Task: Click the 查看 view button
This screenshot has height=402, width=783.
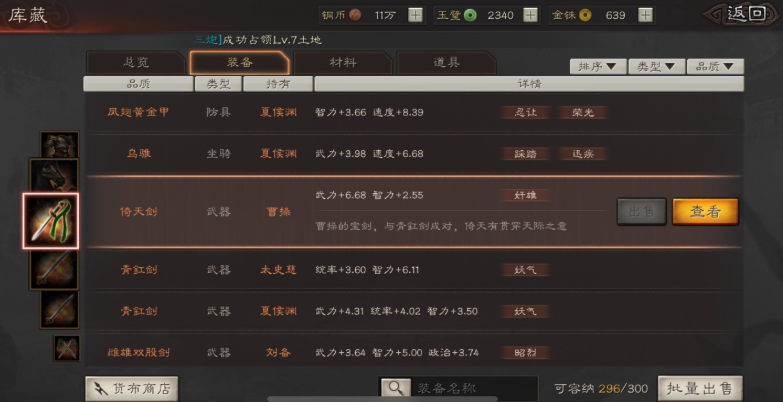Action: (705, 212)
